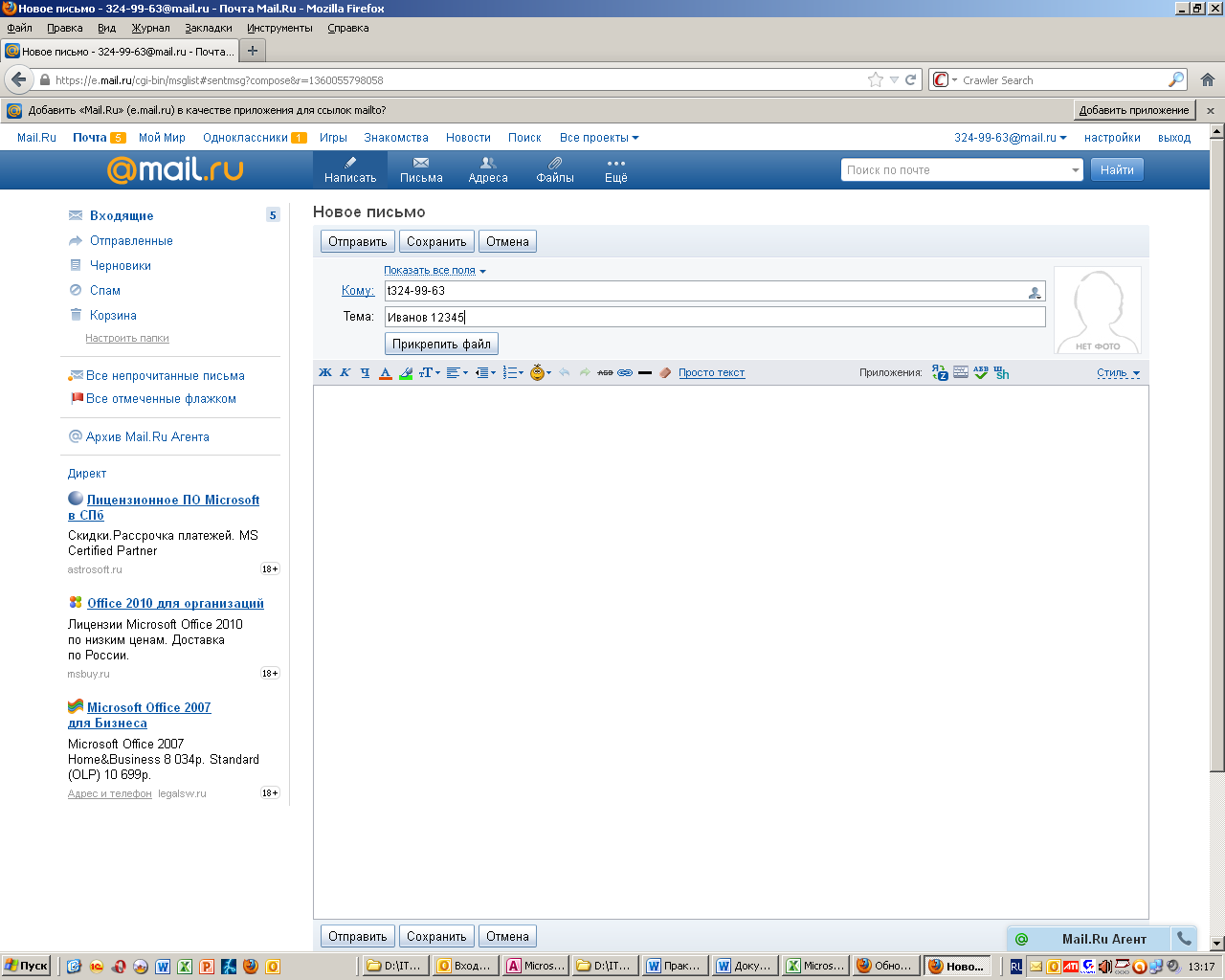This screenshot has height=980, width=1225.
Task: Click Настроить папки link
Action: click(x=127, y=338)
